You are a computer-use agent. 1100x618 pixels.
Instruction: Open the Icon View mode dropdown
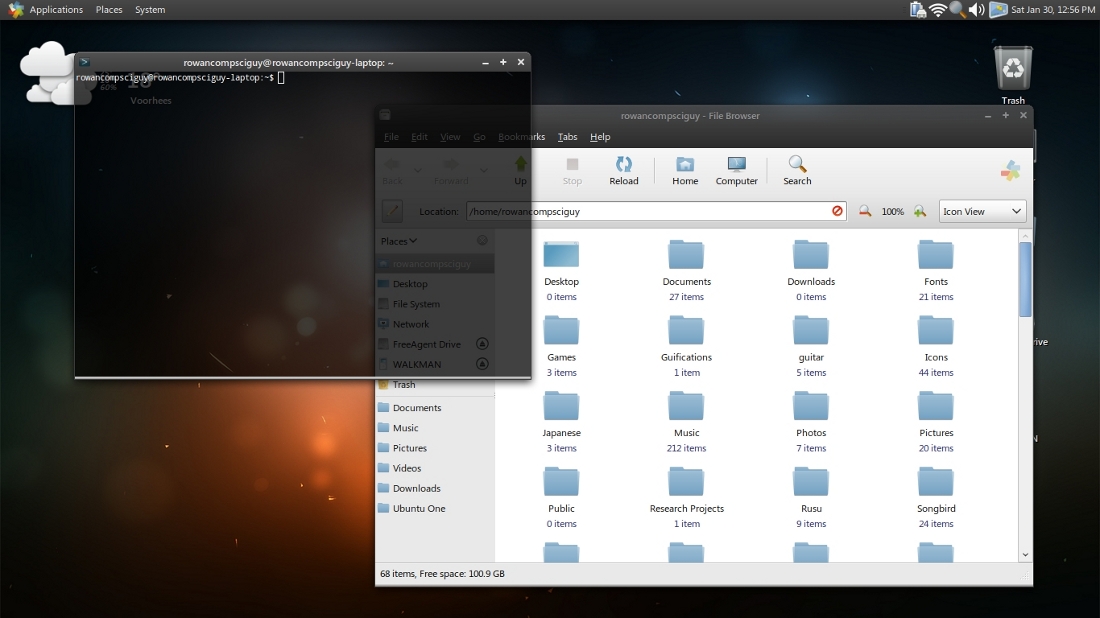click(982, 211)
